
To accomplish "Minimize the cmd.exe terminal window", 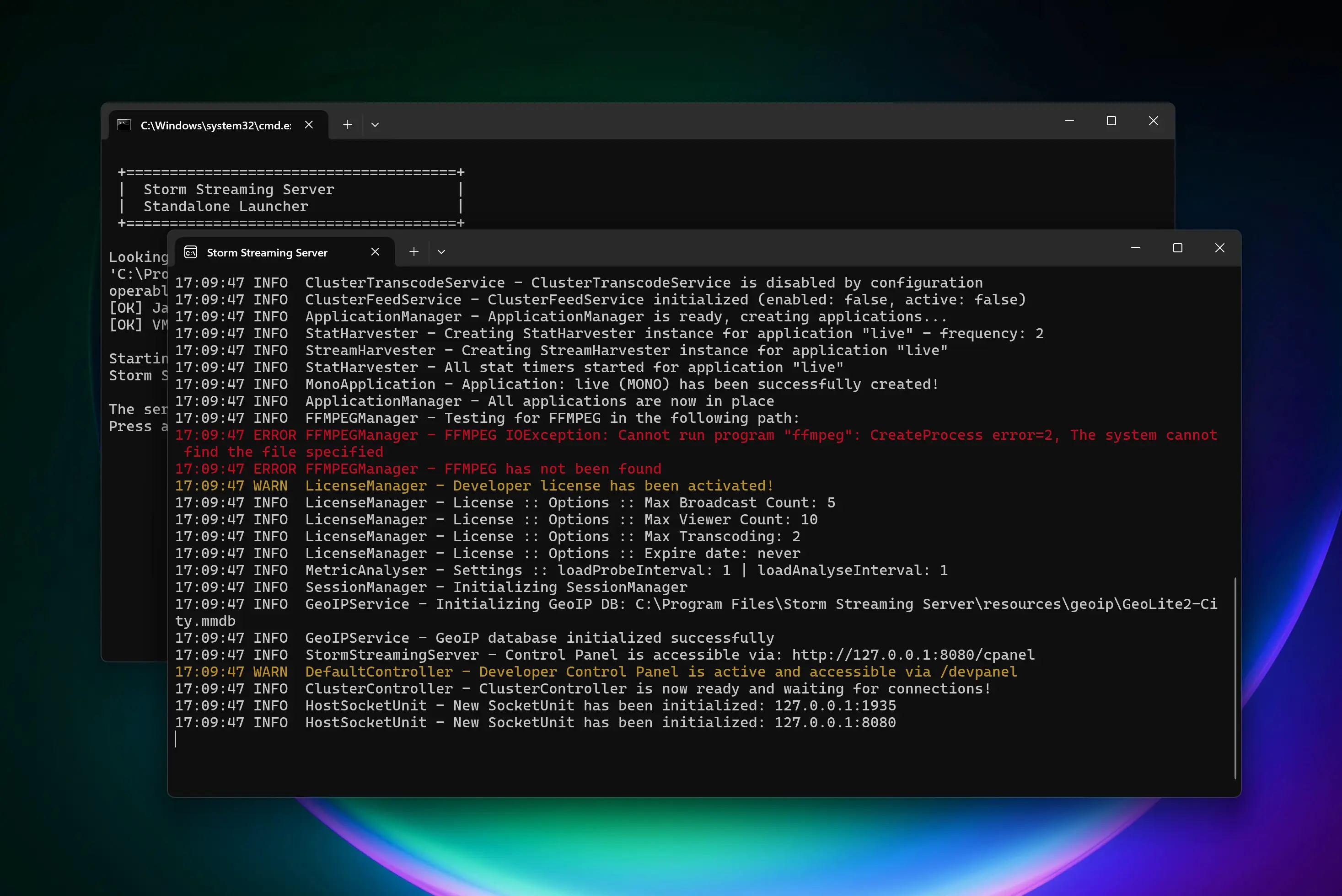I will [x=1069, y=121].
